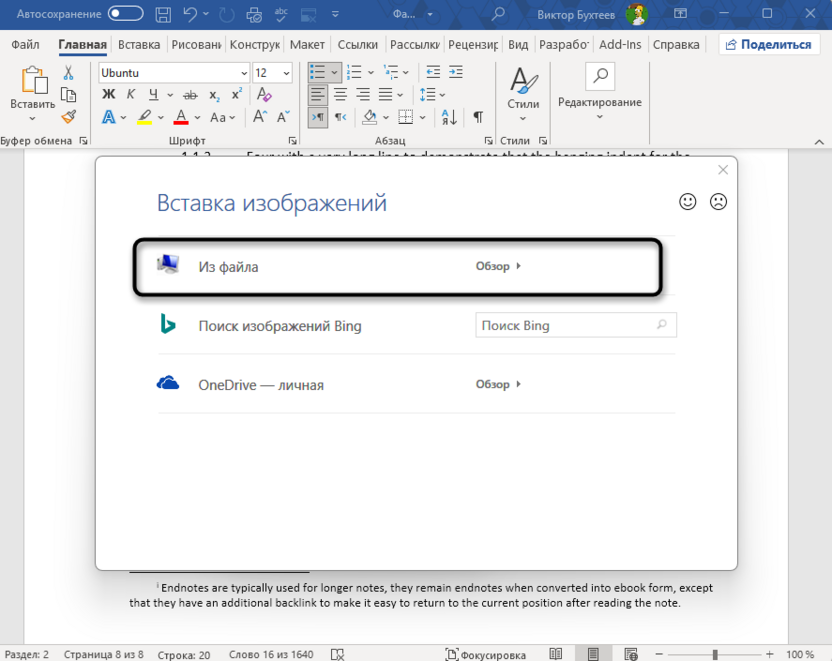Image resolution: width=832 pixels, height=661 pixels.
Task: Browse images Из файла Обзор
Action: [498, 266]
